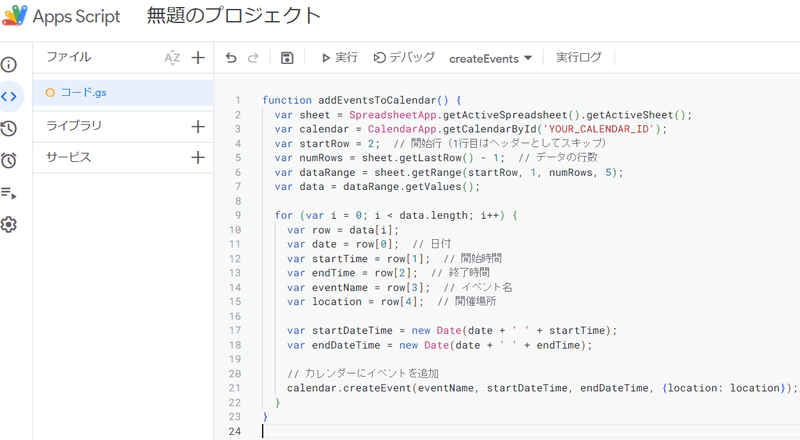This screenshot has width=800, height=440.
Task: Click location variable on line 15
Action: coord(337,302)
